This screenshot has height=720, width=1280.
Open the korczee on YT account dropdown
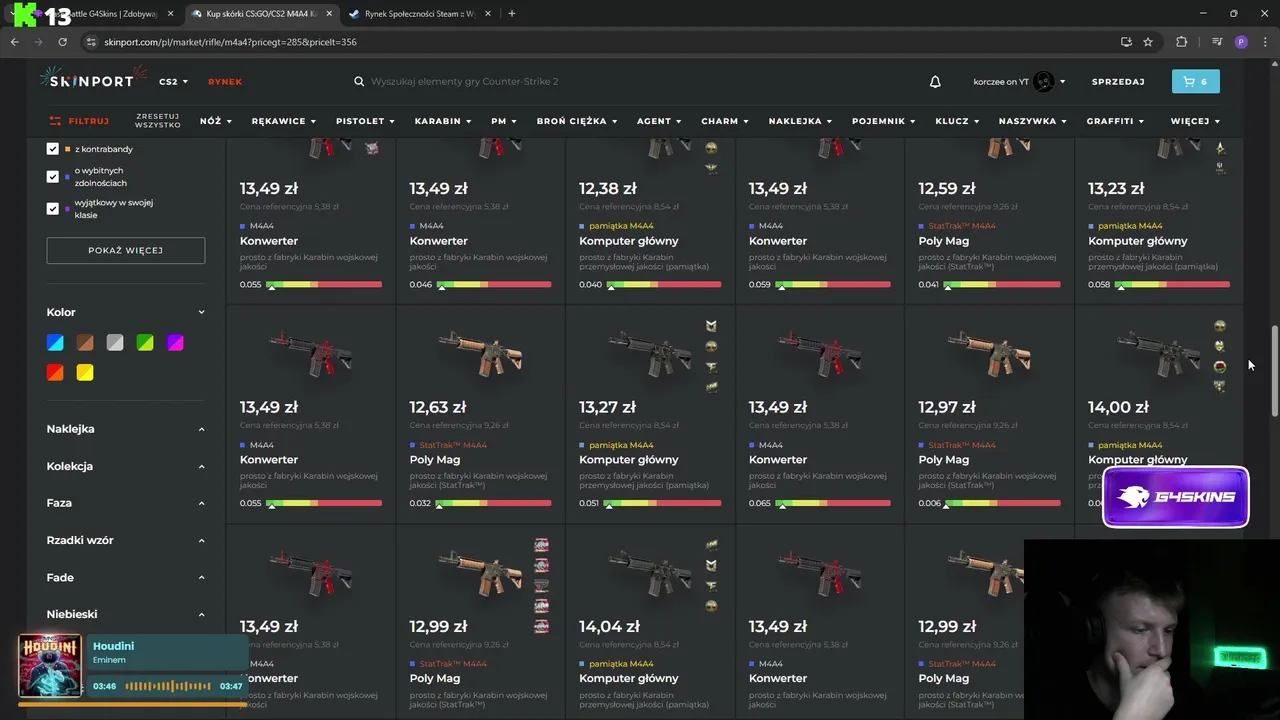[x=1062, y=82]
